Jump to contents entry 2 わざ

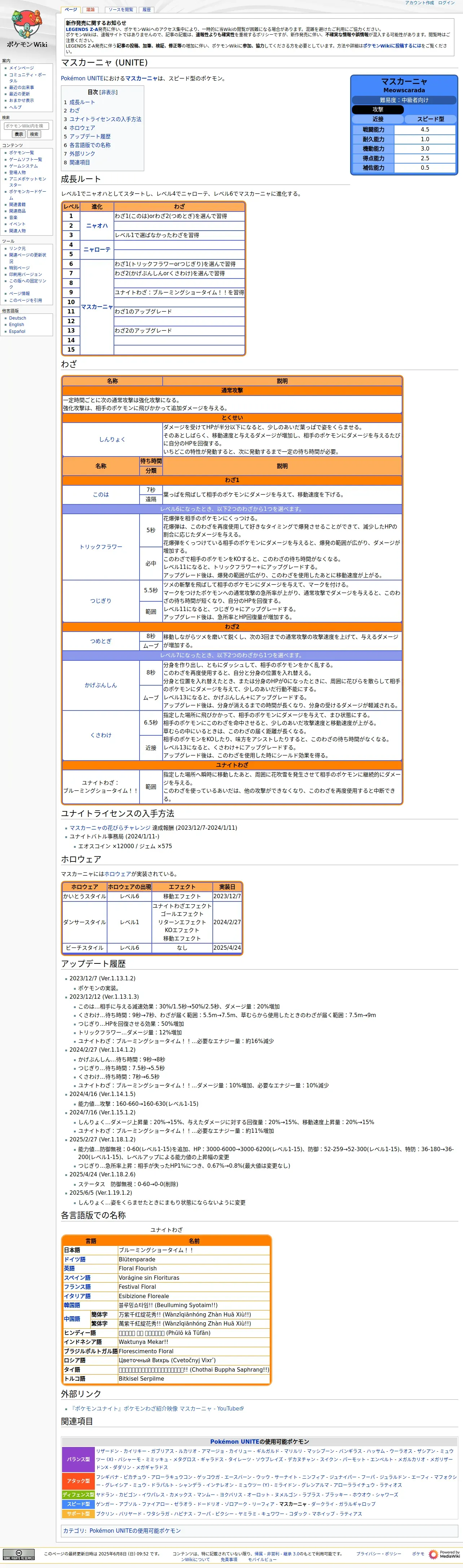point(72,111)
